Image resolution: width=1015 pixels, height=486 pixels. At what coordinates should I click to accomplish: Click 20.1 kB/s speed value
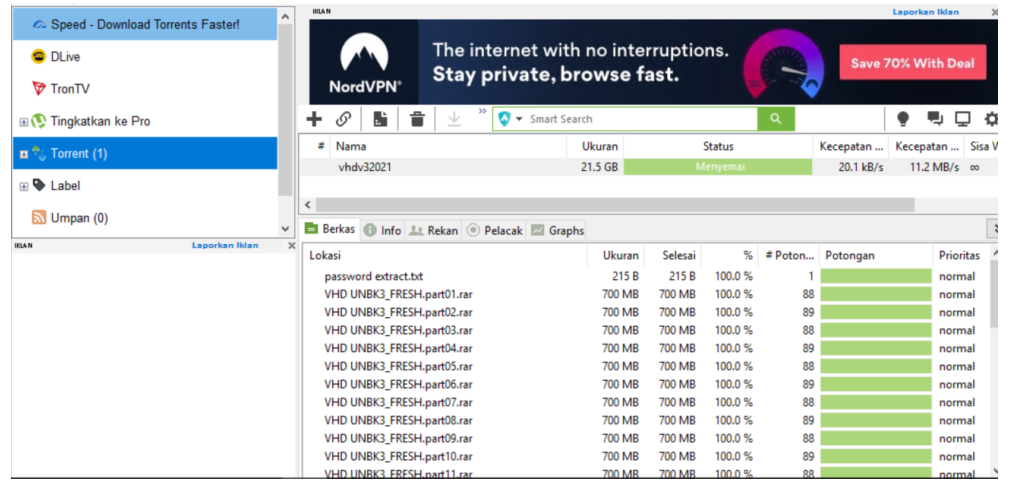(861, 167)
